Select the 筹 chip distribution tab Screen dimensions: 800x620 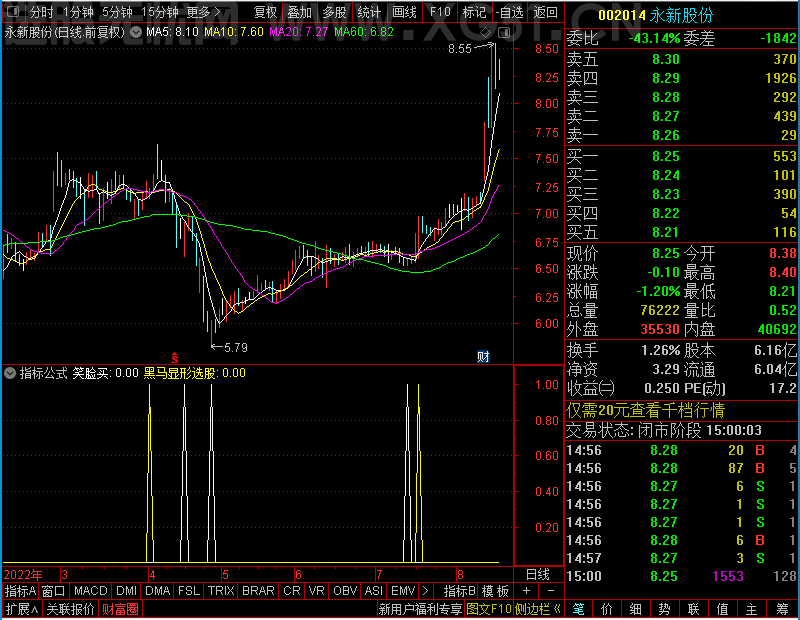[783, 609]
